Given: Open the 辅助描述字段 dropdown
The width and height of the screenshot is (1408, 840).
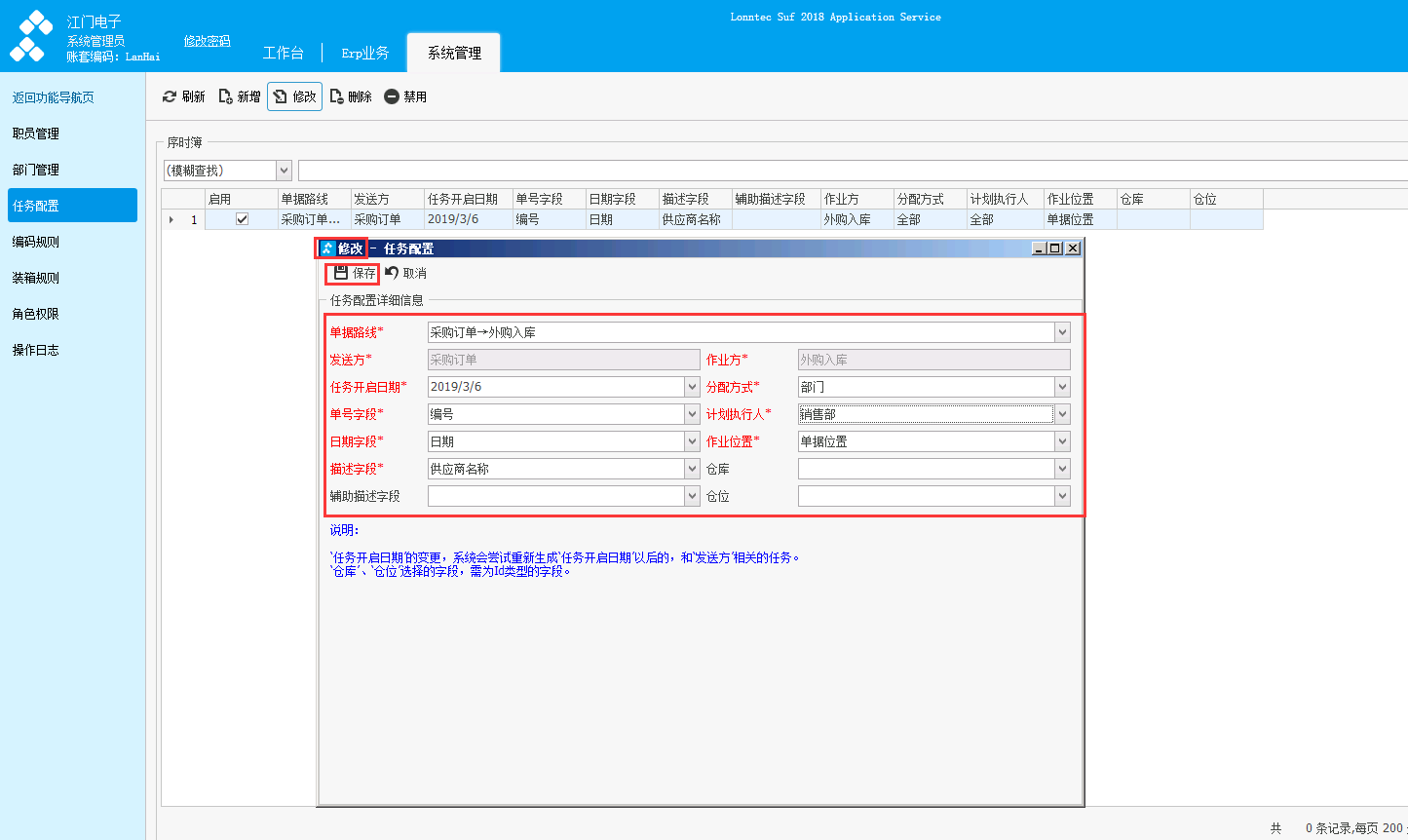Looking at the screenshot, I should [x=692, y=496].
